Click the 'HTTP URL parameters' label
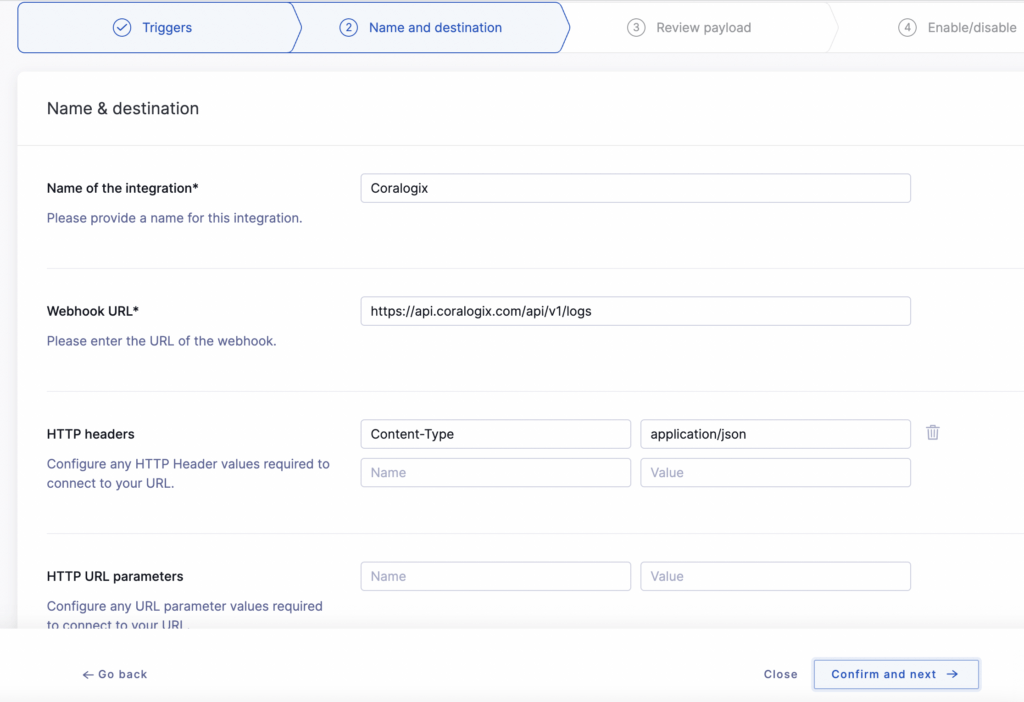Image resolution: width=1024 pixels, height=702 pixels. 115,576
